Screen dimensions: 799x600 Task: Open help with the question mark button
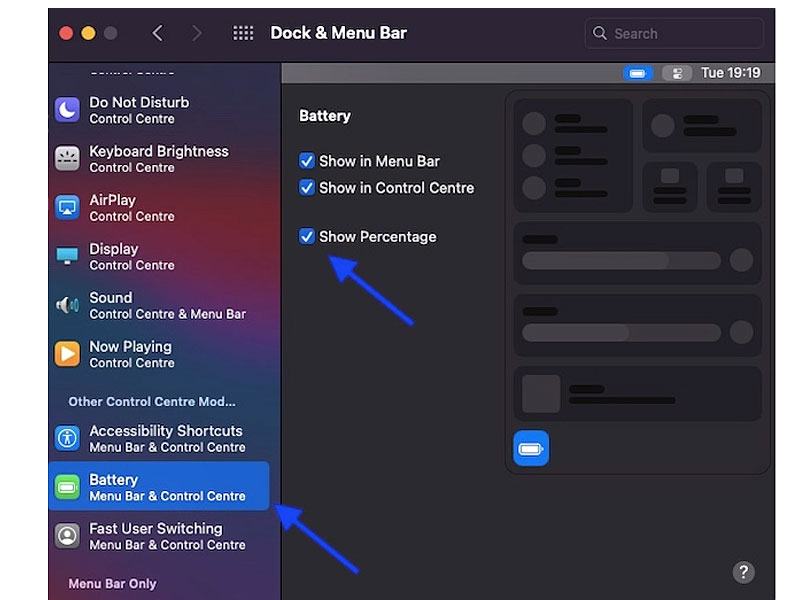[x=743, y=572]
